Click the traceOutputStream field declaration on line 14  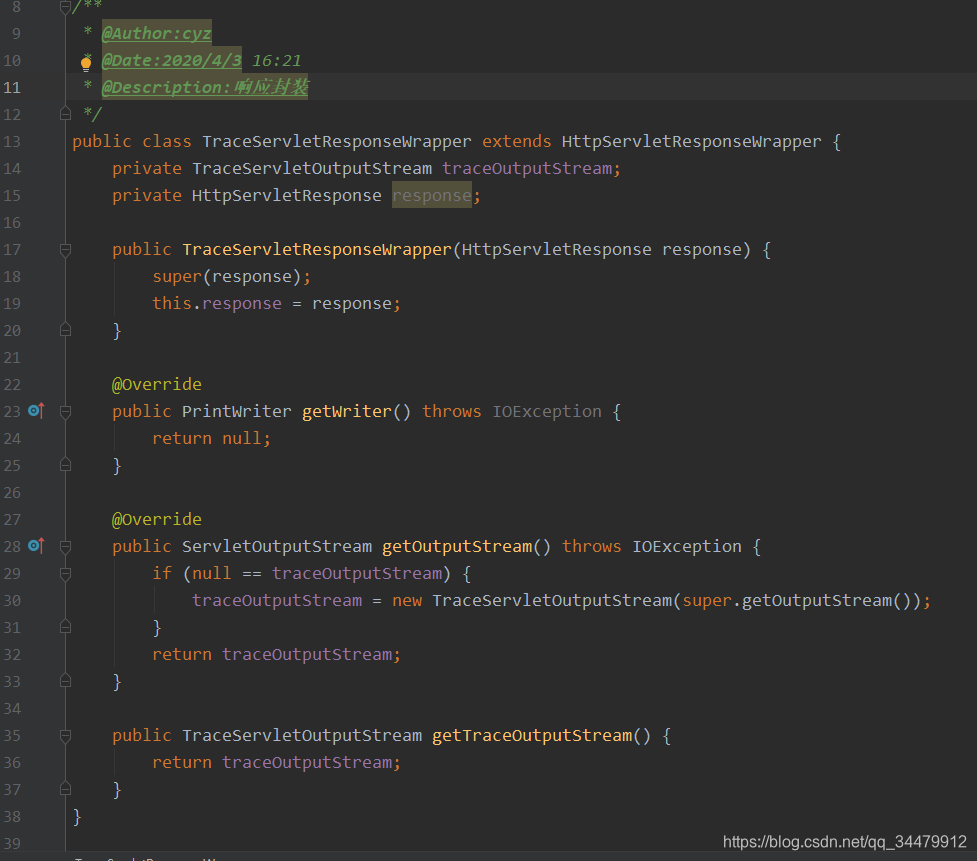tap(528, 168)
